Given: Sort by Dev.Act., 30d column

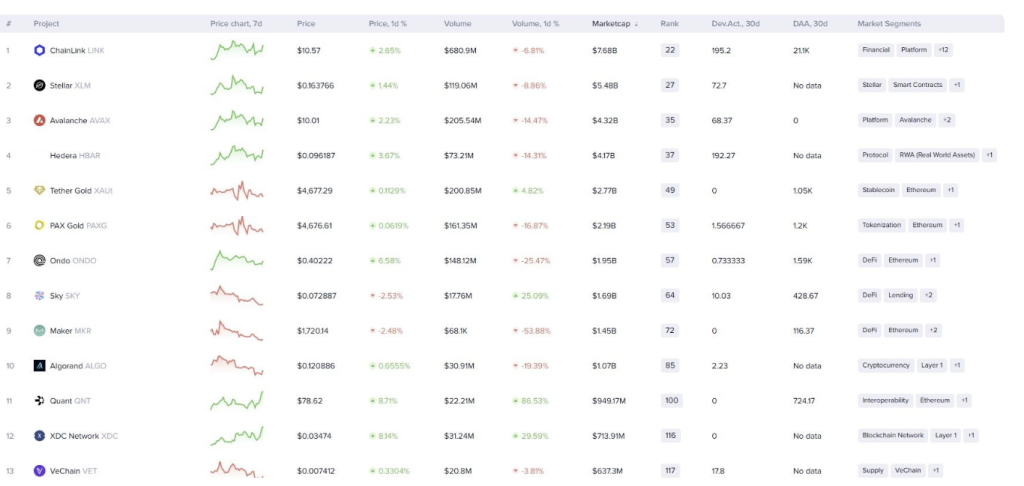Looking at the screenshot, I should (x=735, y=24).
